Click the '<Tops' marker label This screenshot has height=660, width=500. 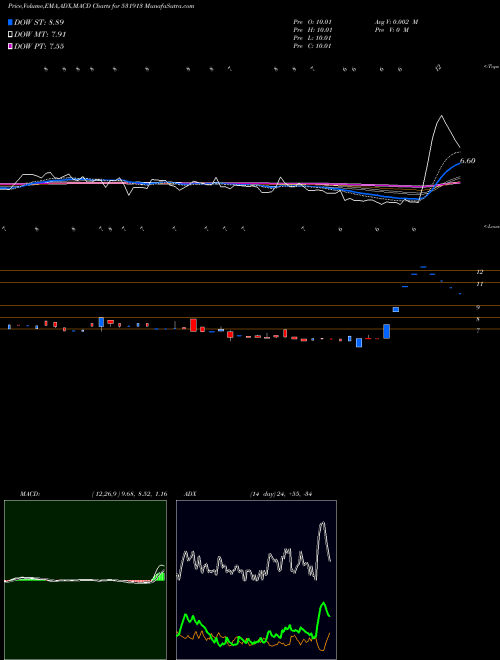491,67
